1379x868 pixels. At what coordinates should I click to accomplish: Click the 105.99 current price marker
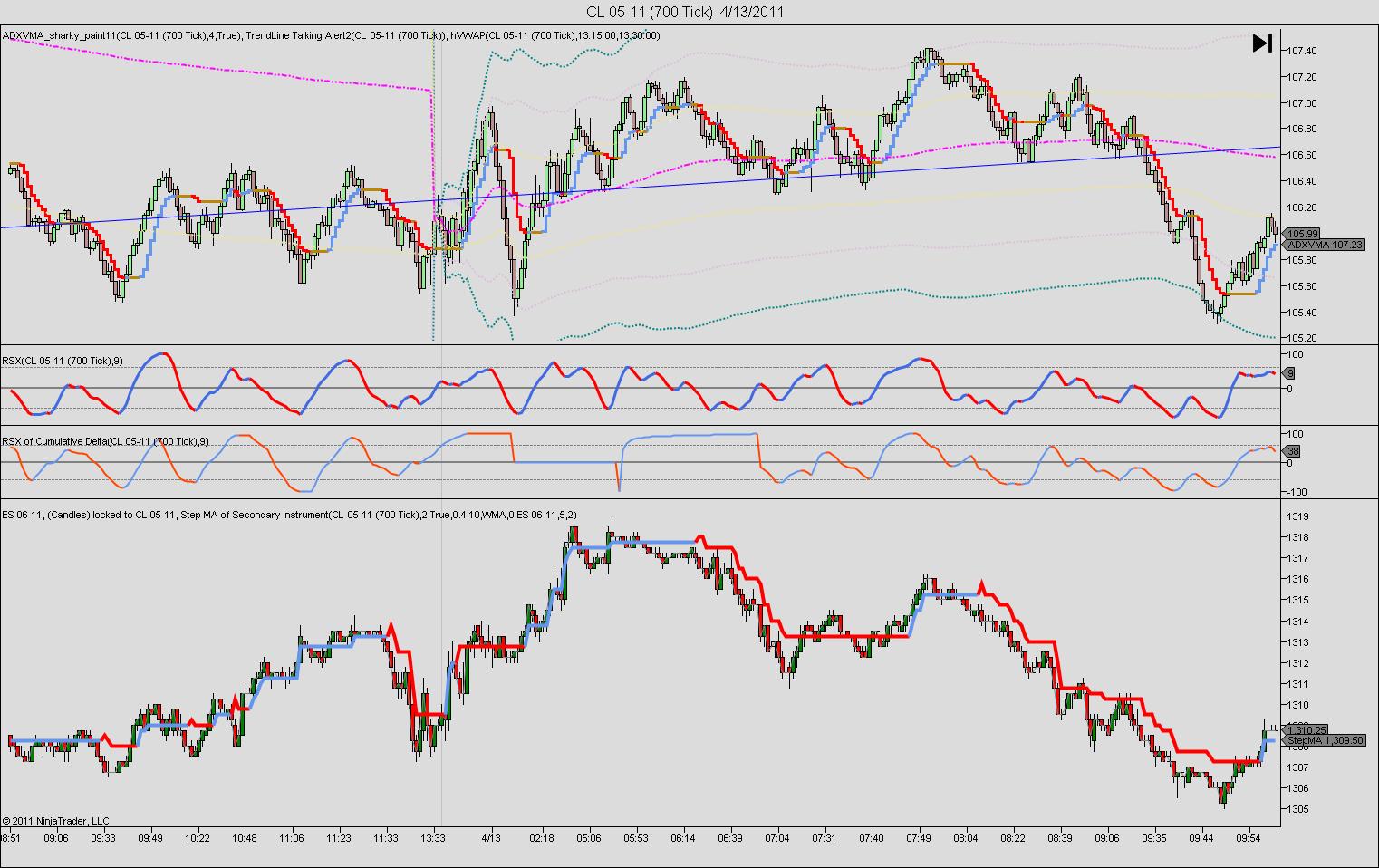pos(1302,233)
